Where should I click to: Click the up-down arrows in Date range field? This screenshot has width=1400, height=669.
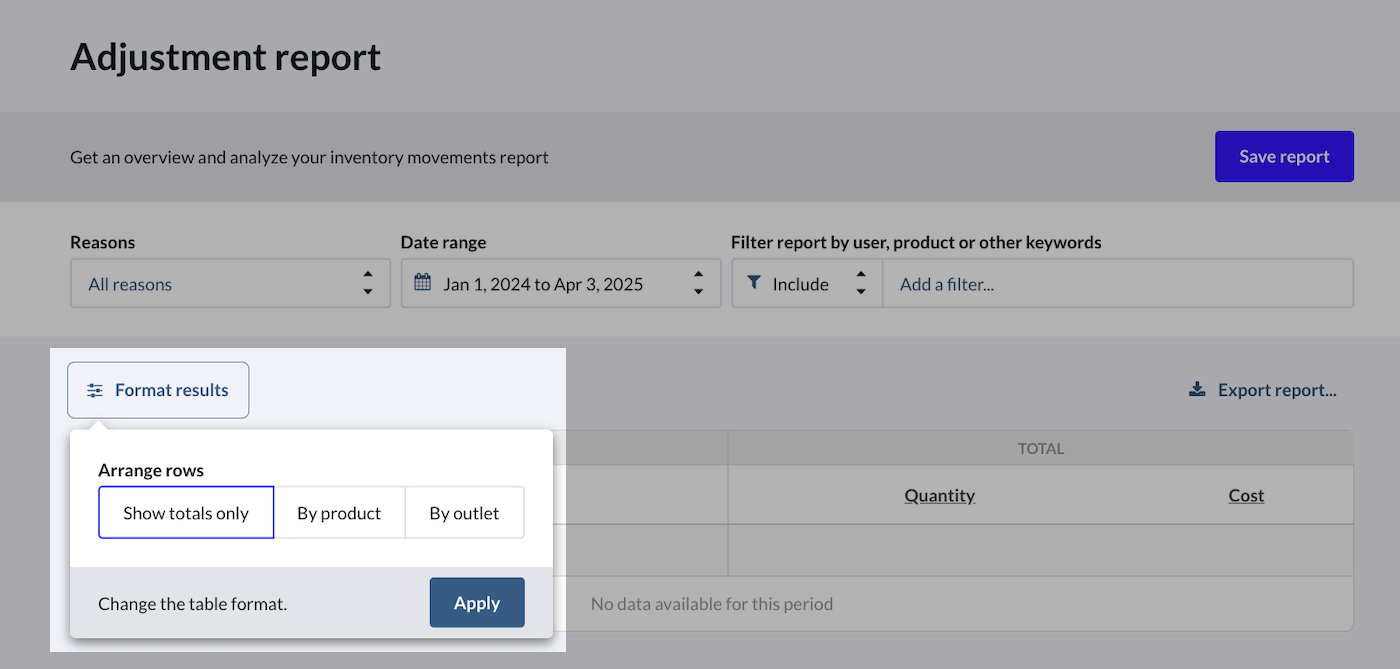coord(698,284)
